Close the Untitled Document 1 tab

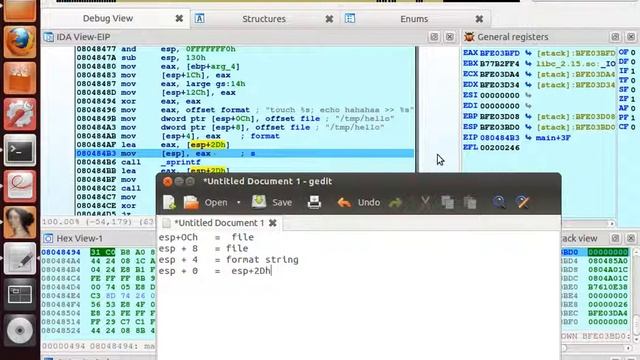[x=273, y=223]
